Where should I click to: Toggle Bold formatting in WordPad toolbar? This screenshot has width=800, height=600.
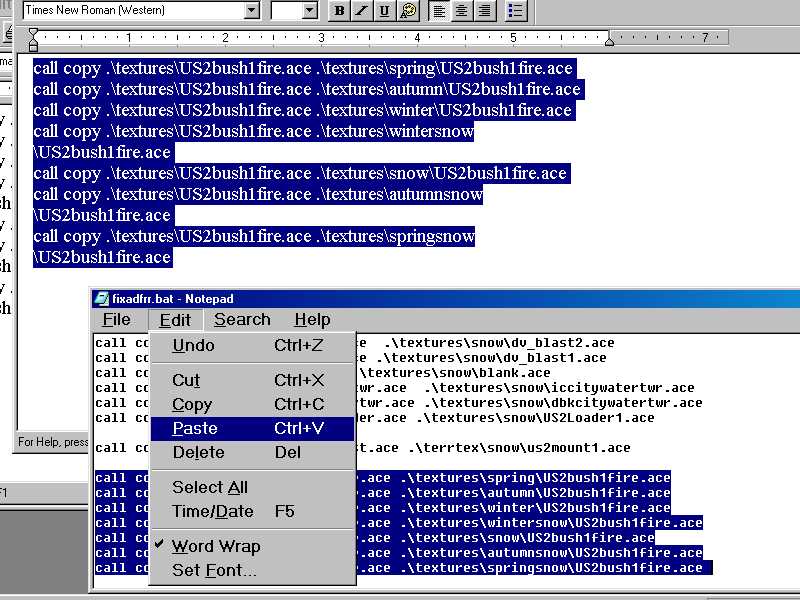tap(339, 11)
